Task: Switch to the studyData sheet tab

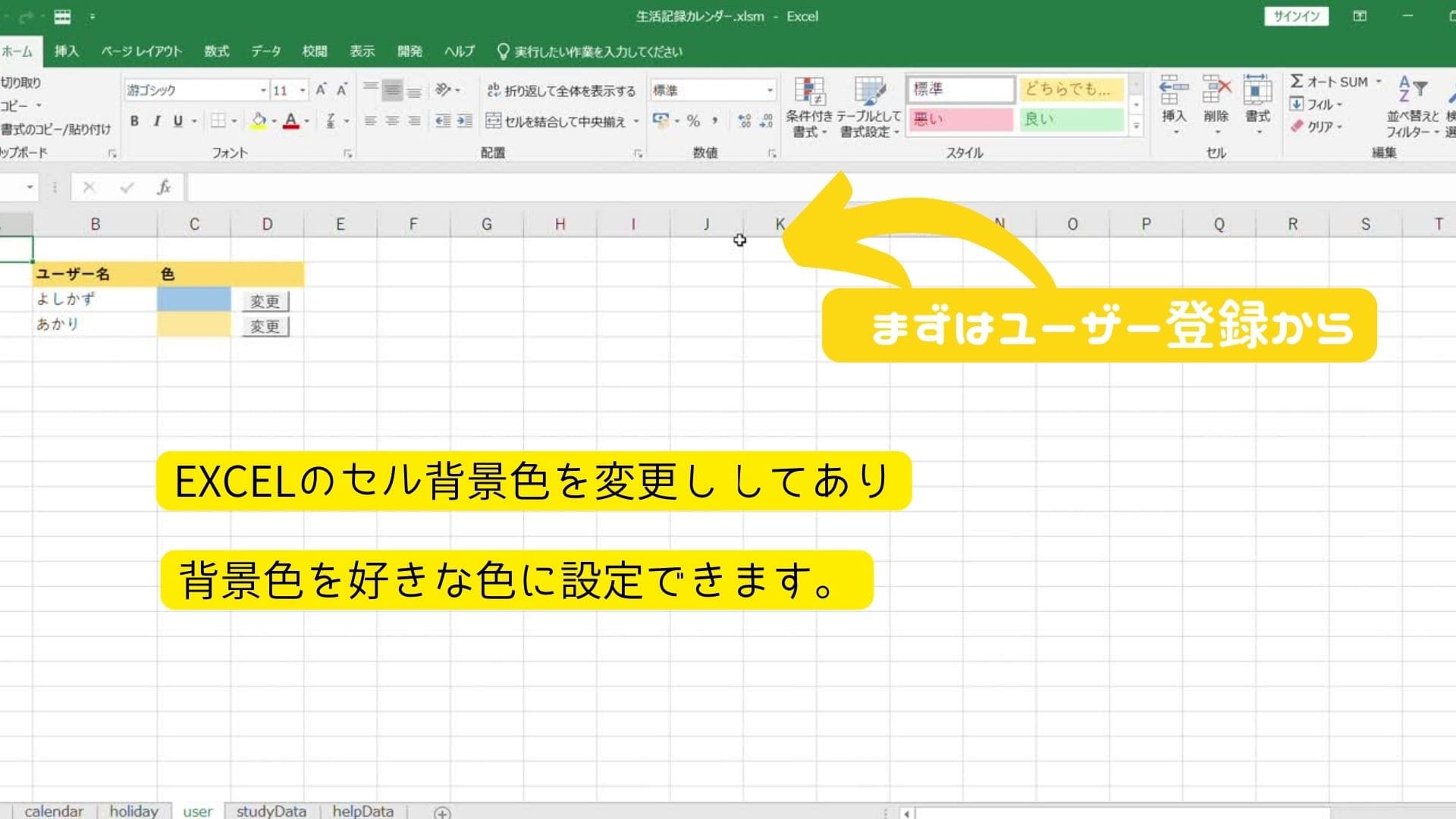Action: tap(271, 811)
